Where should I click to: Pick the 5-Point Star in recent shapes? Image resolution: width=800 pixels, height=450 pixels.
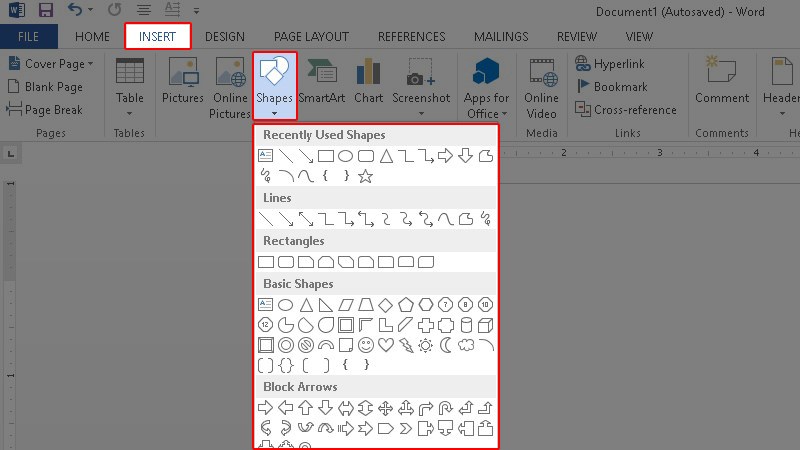(x=366, y=176)
